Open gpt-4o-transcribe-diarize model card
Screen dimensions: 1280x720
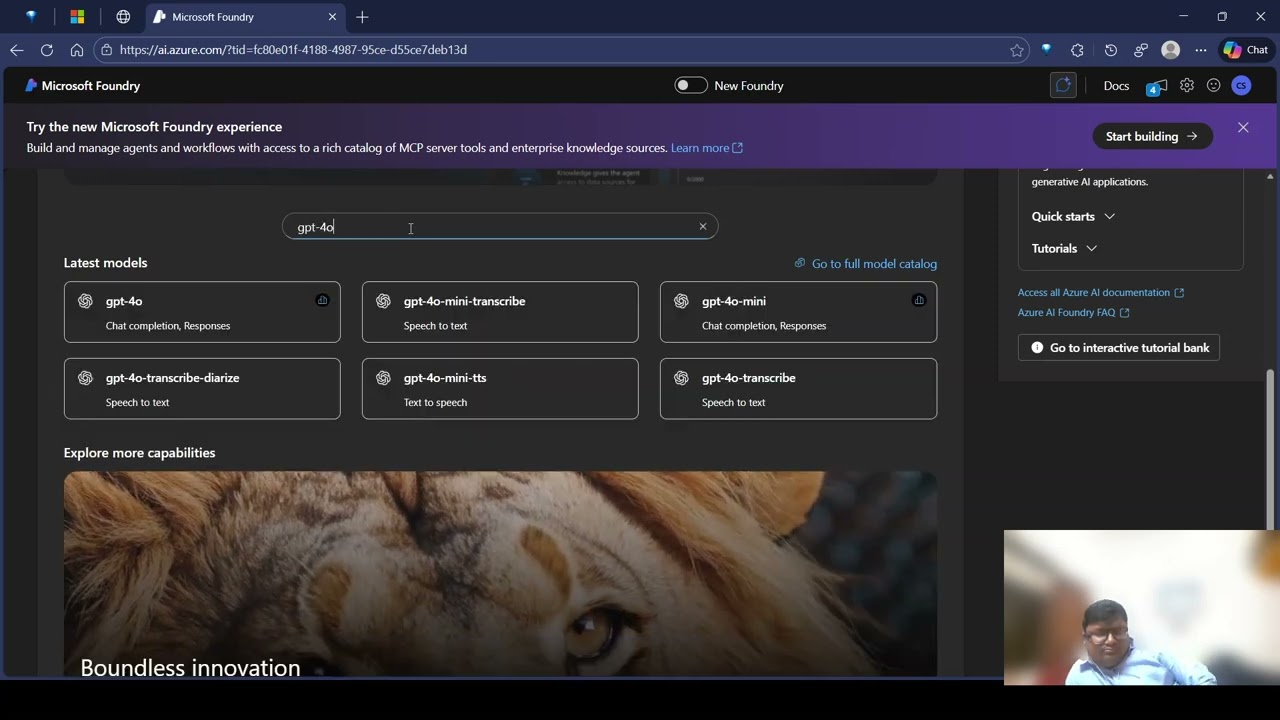[x=202, y=389]
